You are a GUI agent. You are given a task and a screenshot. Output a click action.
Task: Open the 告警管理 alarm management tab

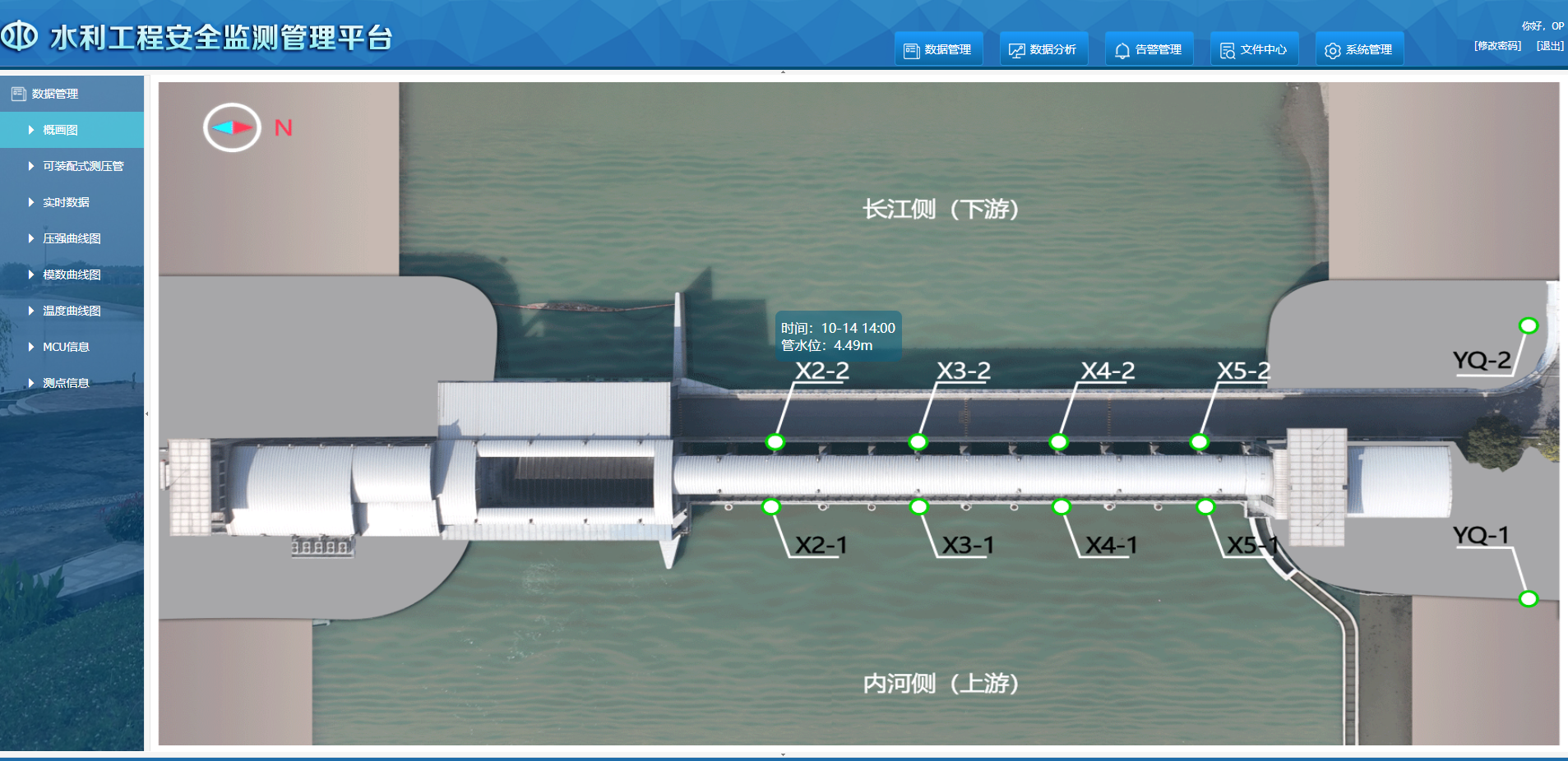tap(1149, 49)
